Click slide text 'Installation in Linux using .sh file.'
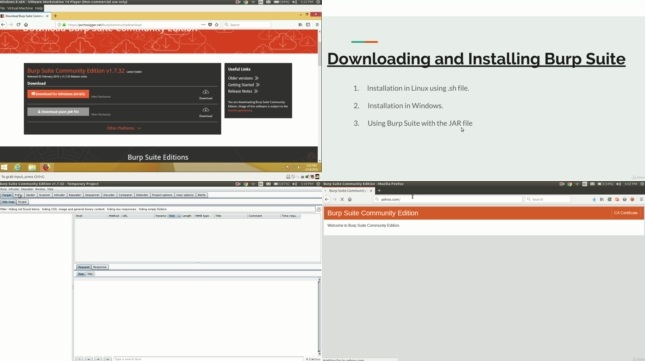645x361 pixels. point(418,88)
